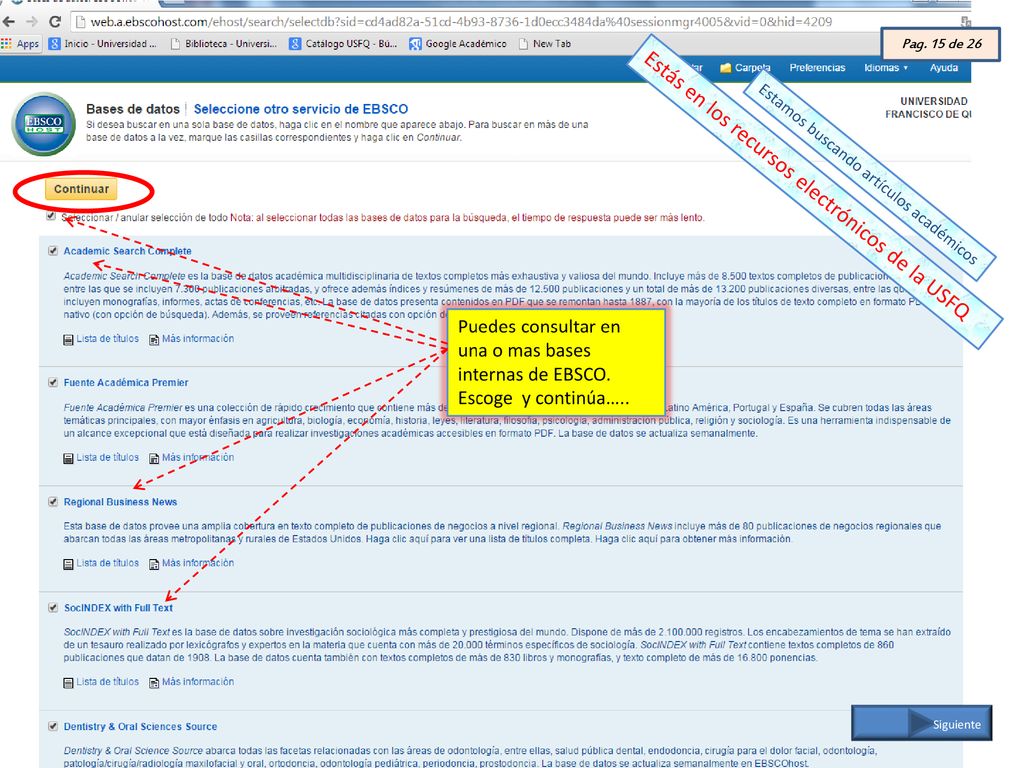Screen dimensions: 1024x768
Task: Click Lista de títulos icon under SocINDEX
Action: 68,682
